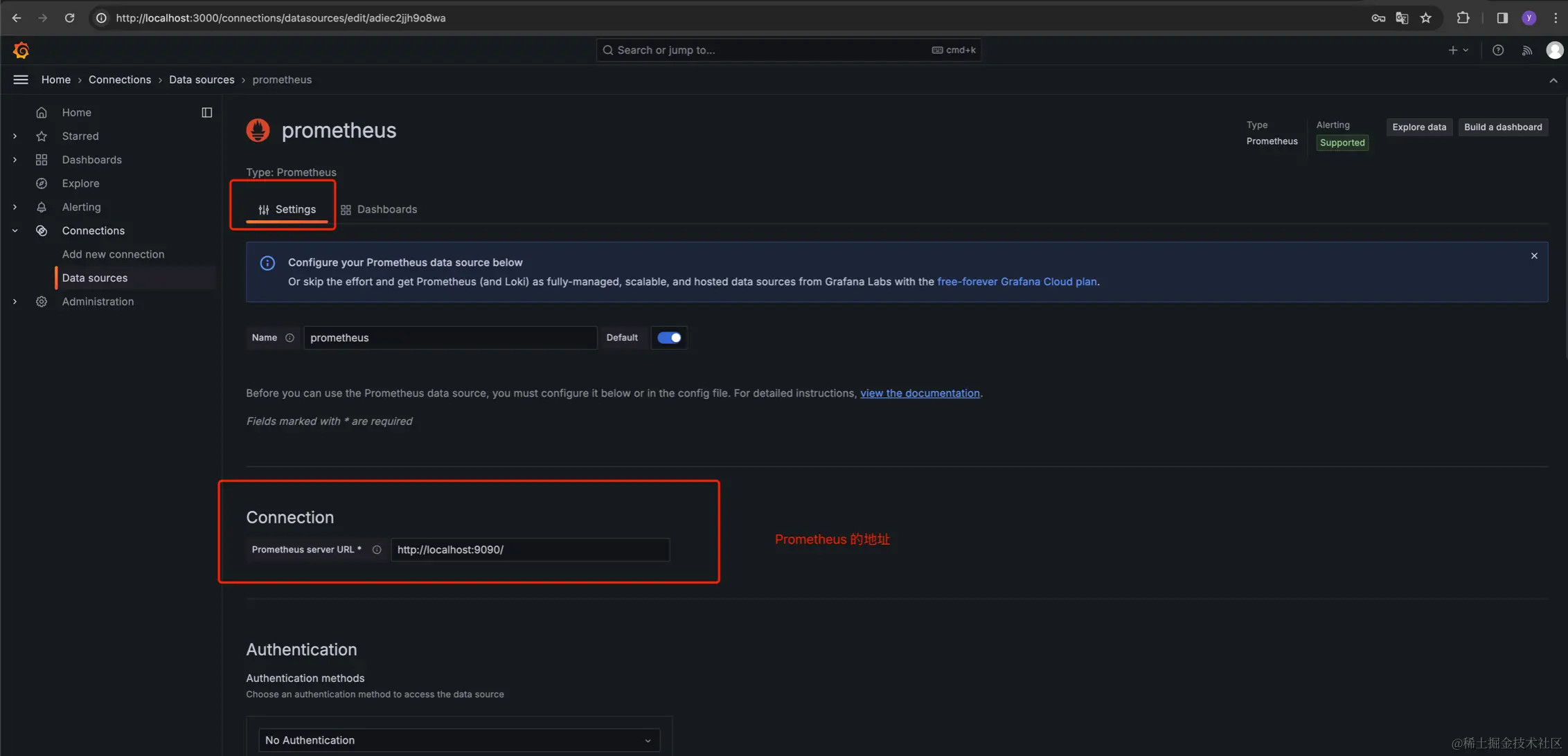This screenshot has width=1568, height=756.
Task: Click the Prometheus server URL info icon
Action: (377, 550)
